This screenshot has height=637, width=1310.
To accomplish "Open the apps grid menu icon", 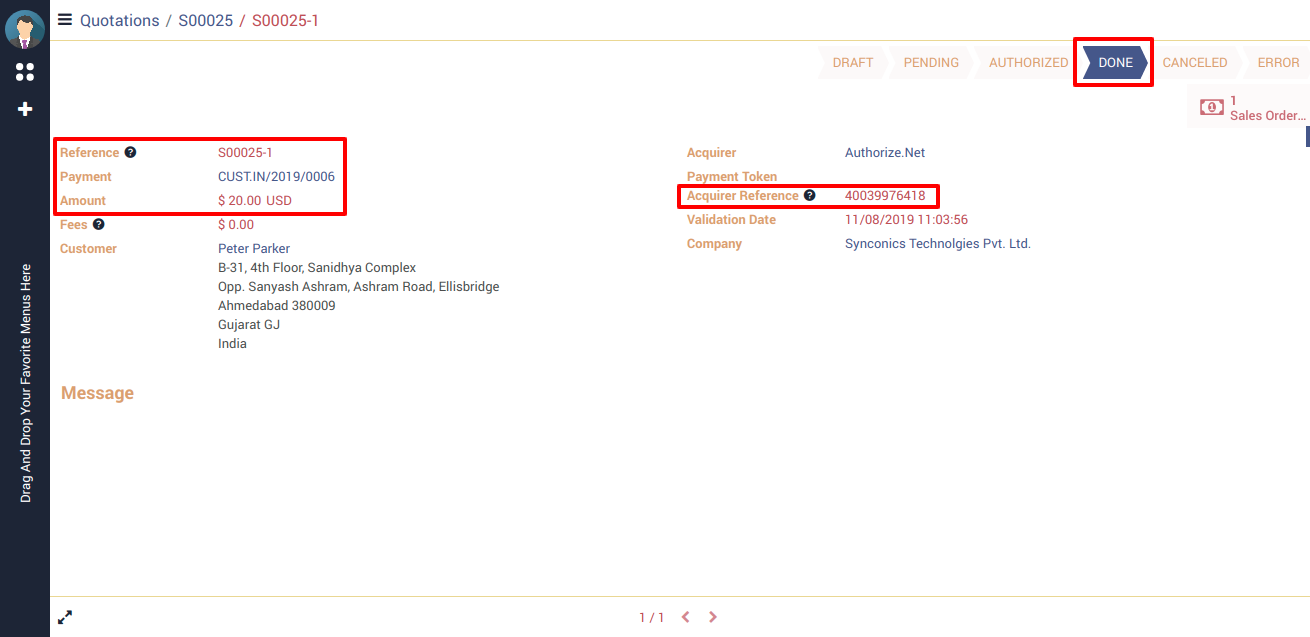I will (x=25, y=72).
